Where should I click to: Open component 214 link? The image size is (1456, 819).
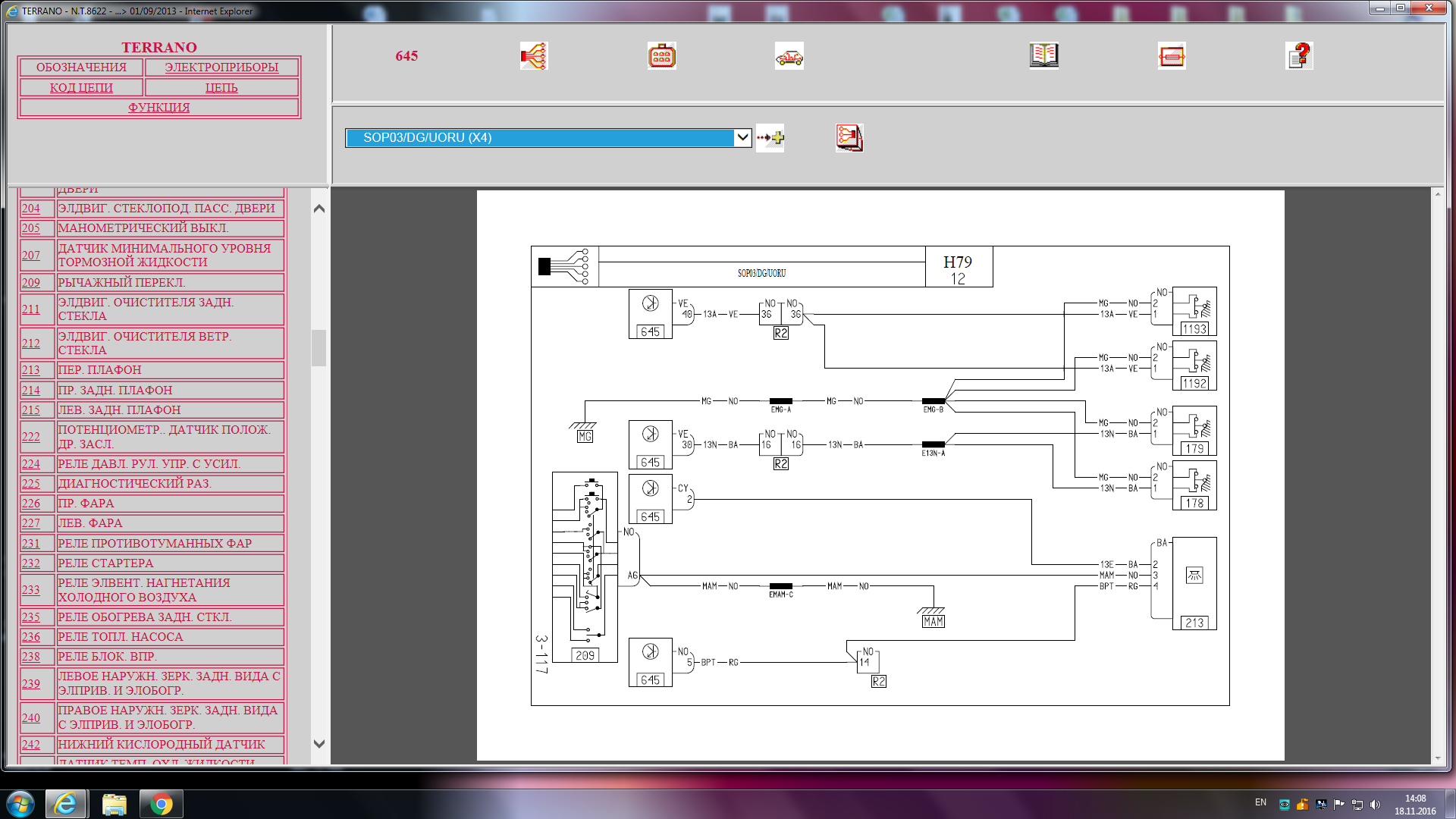[31, 391]
